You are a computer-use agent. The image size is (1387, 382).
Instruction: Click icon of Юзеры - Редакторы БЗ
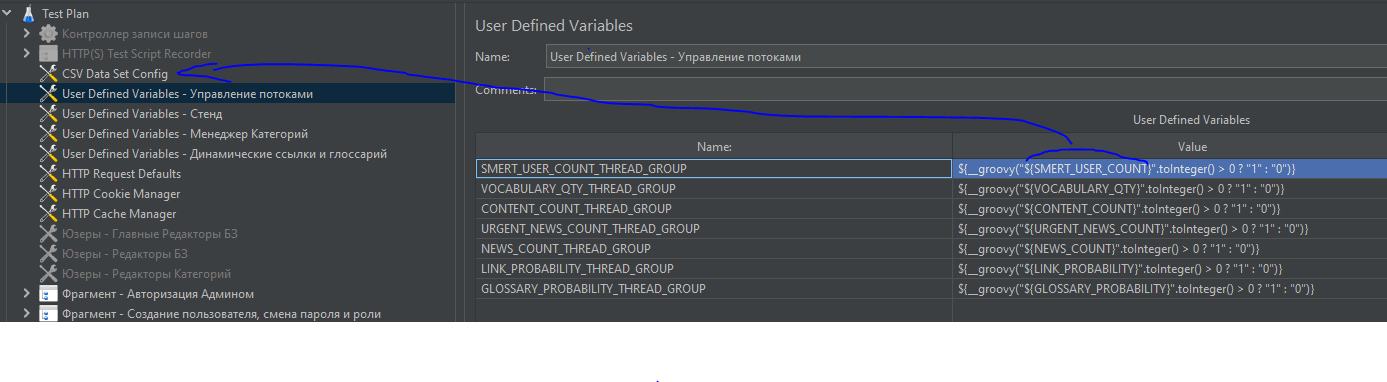(x=48, y=254)
